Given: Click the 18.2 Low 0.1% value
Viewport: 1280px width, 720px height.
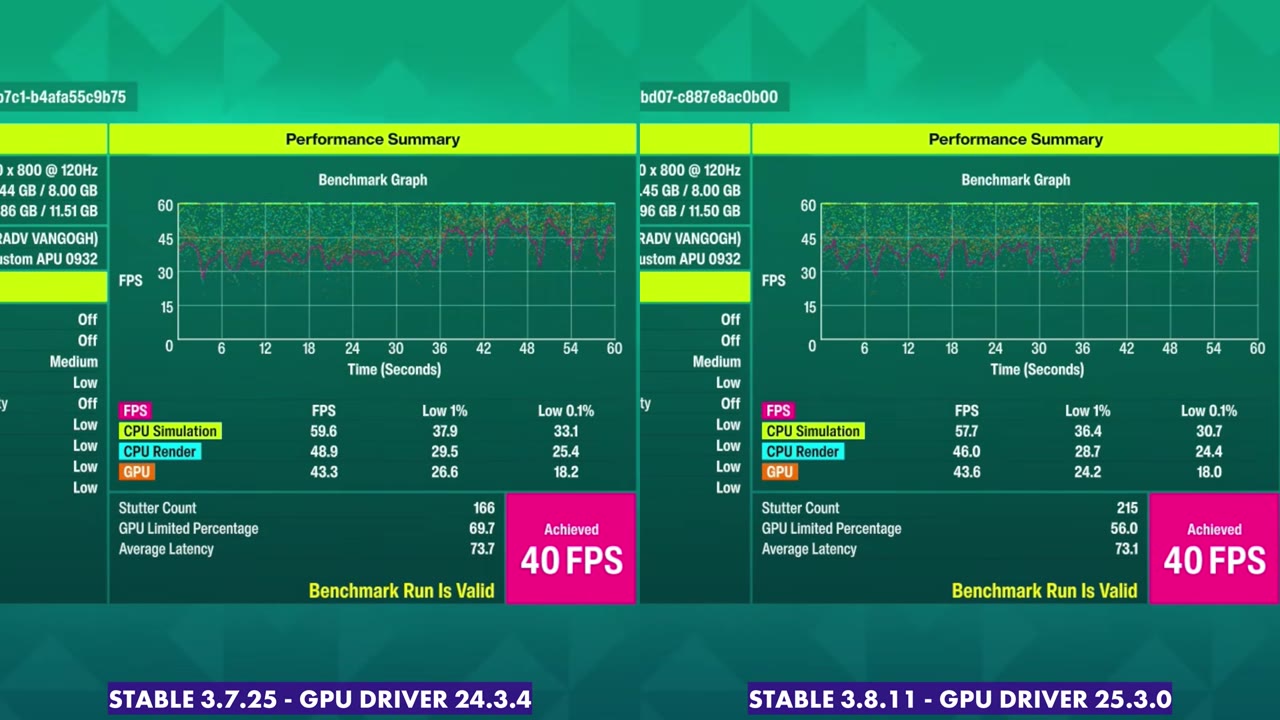Looking at the screenshot, I should (x=566, y=472).
